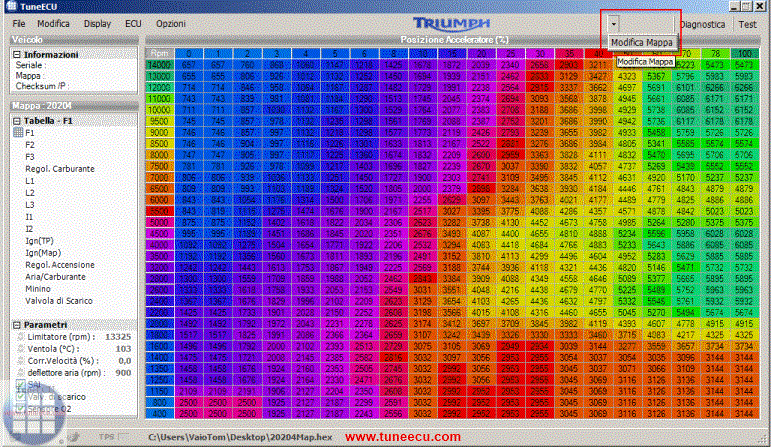The image size is (771, 447).
Task: Select the 9000 rpm row header
Action: pyautogui.click(x=160, y=132)
